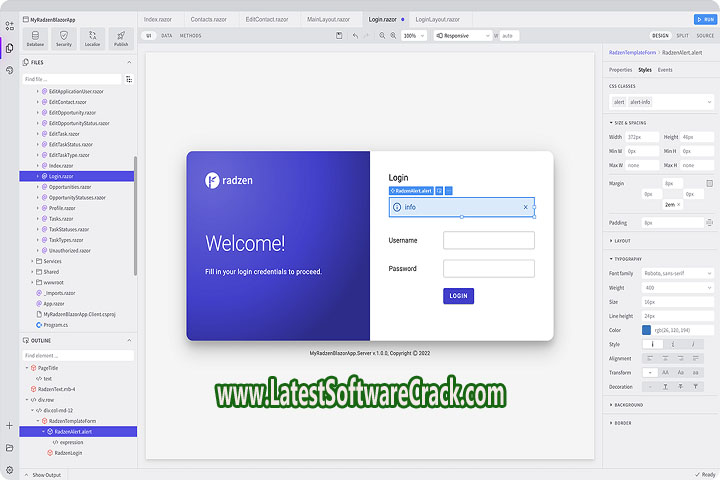Select overline text decoration
720x480 pixels.
pyautogui.click(x=696, y=387)
